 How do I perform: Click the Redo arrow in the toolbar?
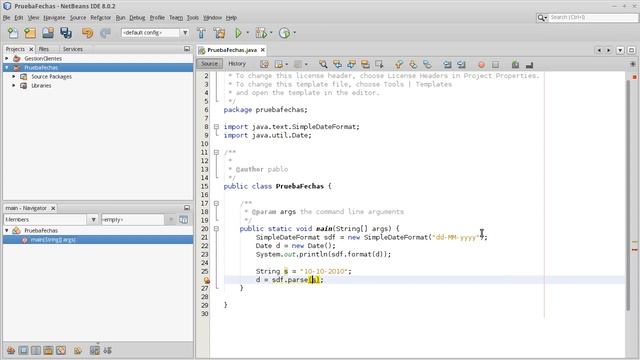(x=105, y=33)
